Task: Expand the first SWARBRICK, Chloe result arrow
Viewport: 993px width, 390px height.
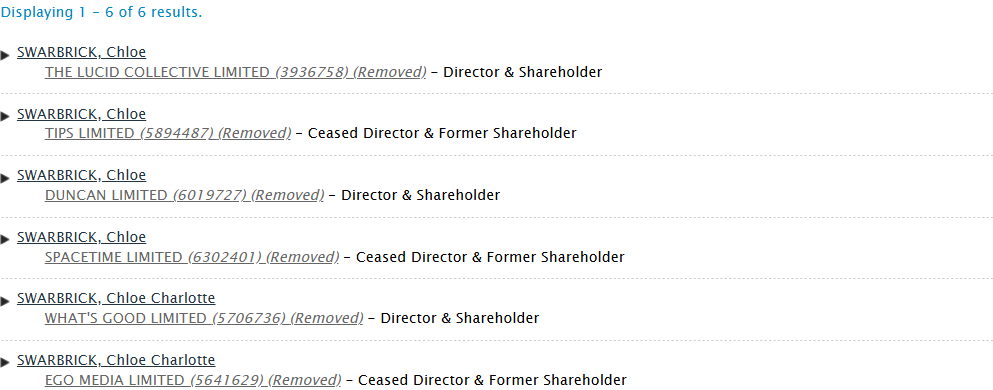Action: coord(5,54)
